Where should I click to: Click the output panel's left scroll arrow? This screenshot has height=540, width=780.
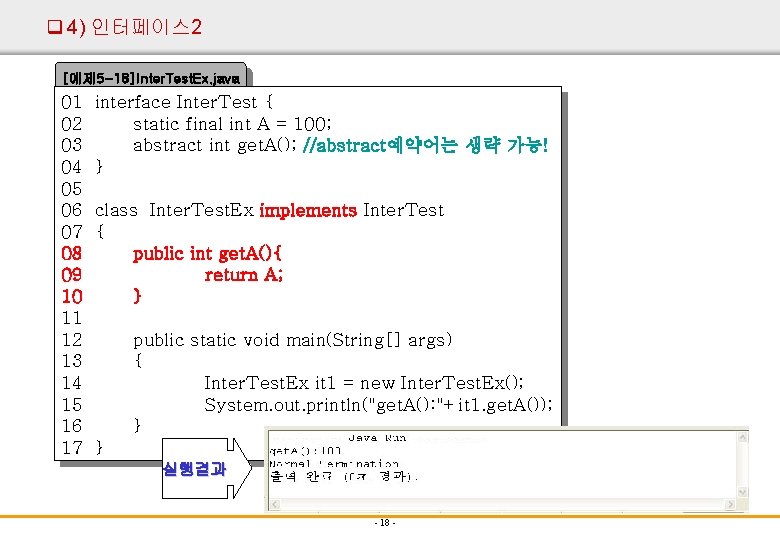click(x=275, y=504)
